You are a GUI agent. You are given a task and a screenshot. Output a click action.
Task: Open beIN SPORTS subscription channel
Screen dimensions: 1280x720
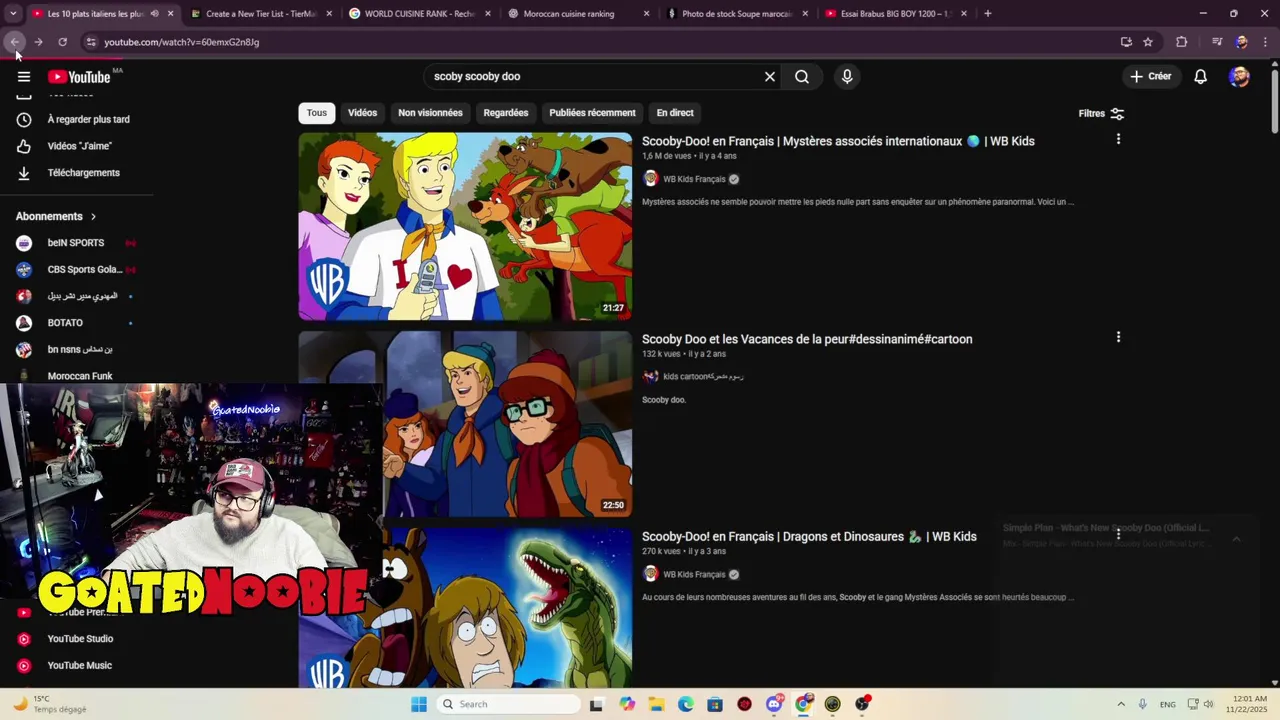(76, 243)
